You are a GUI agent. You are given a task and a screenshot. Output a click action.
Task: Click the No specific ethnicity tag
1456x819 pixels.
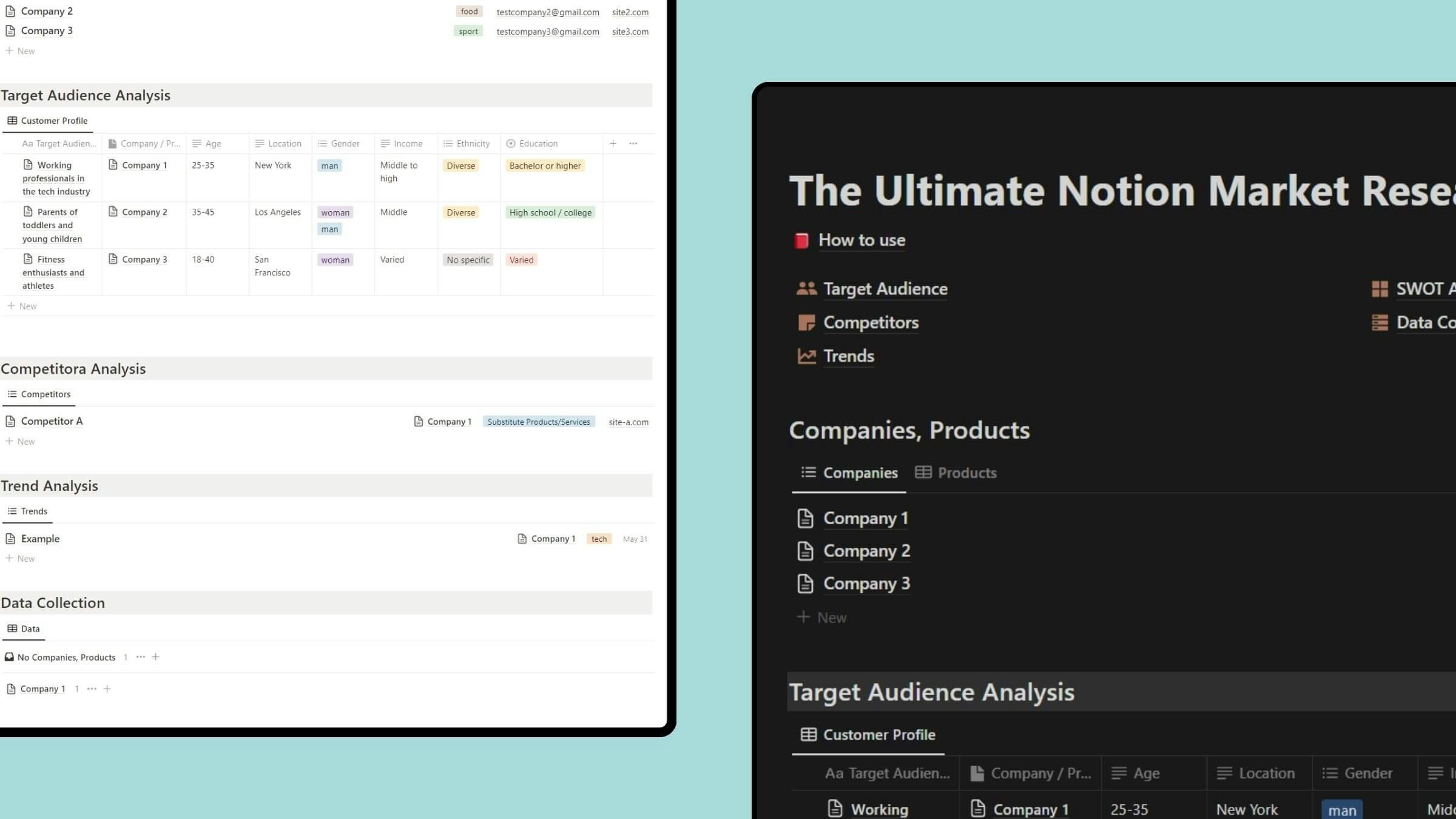467,260
